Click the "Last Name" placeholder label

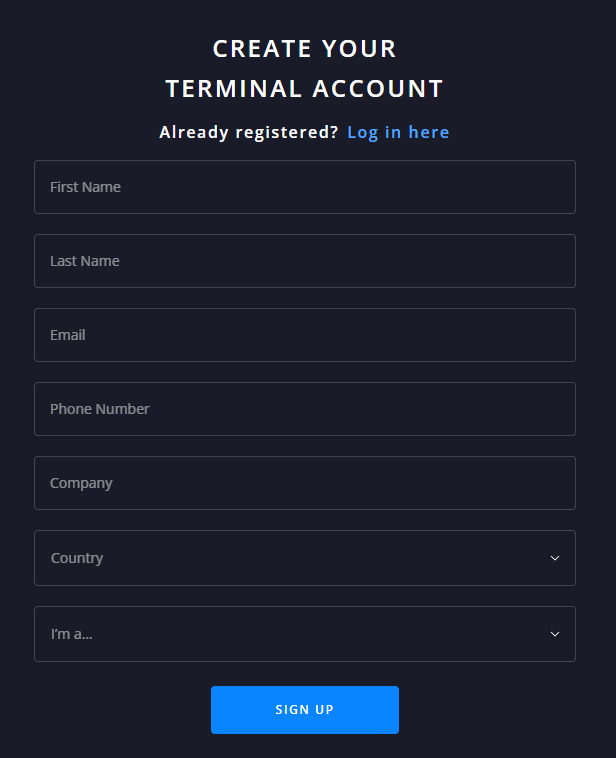85,261
